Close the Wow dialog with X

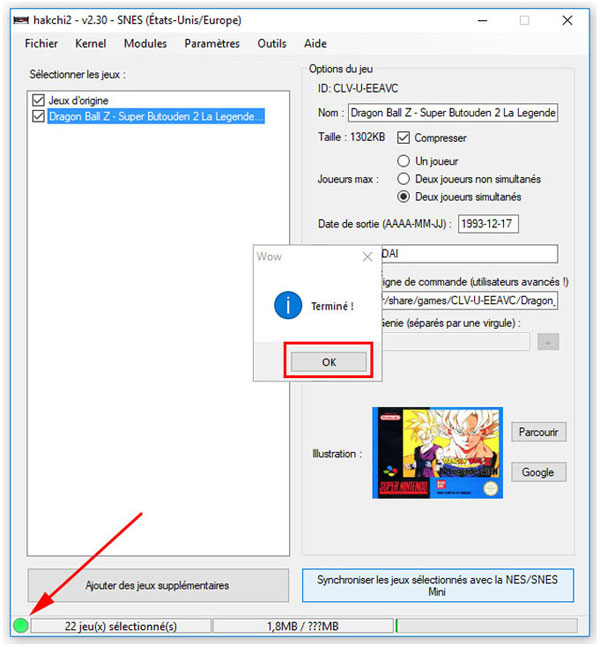coord(366,256)
